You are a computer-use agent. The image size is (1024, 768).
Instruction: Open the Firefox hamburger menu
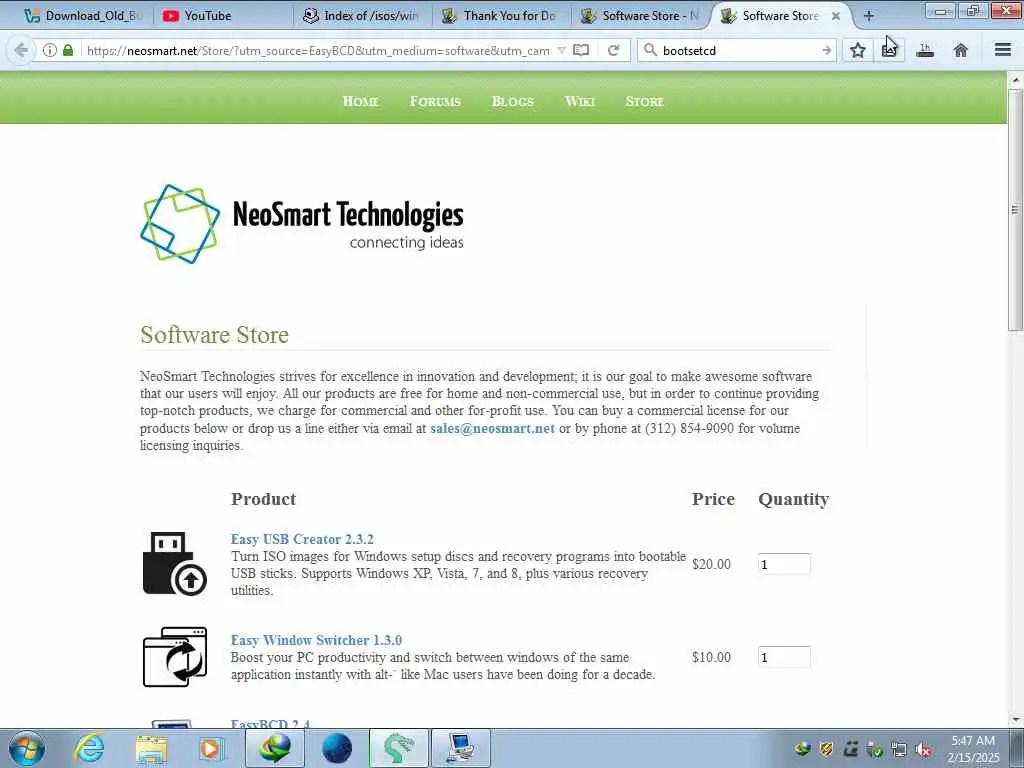[1002, 50]
